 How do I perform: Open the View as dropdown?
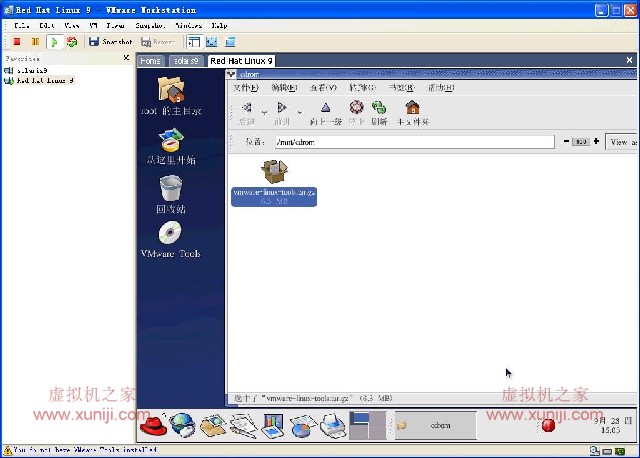pyautogui.click(x=621, y=142)
